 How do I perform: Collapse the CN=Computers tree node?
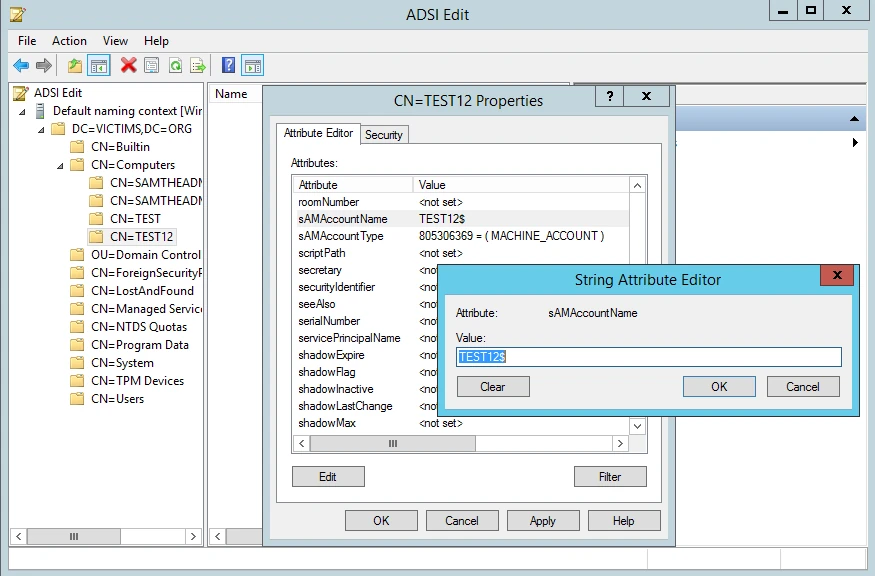coord(60,166)
